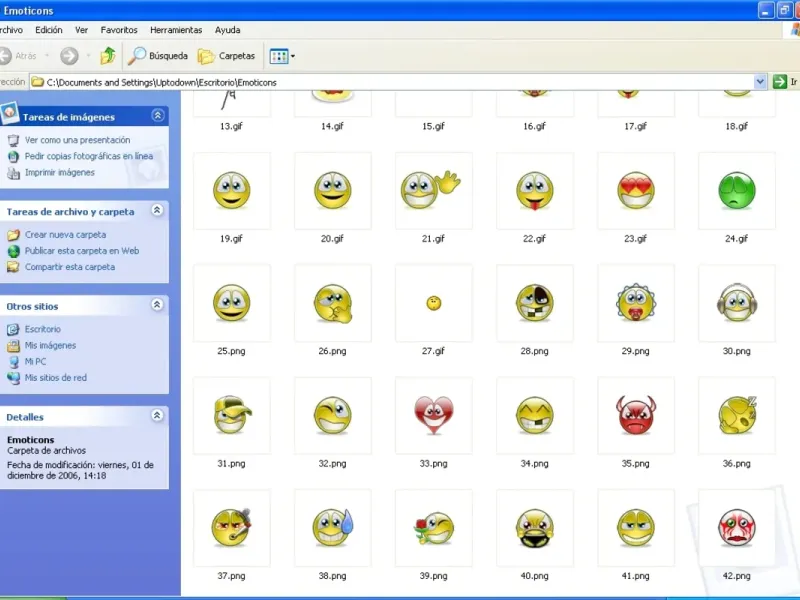Click Imprimir imágenes link
The image size is (800, 600).
point(60,172)
